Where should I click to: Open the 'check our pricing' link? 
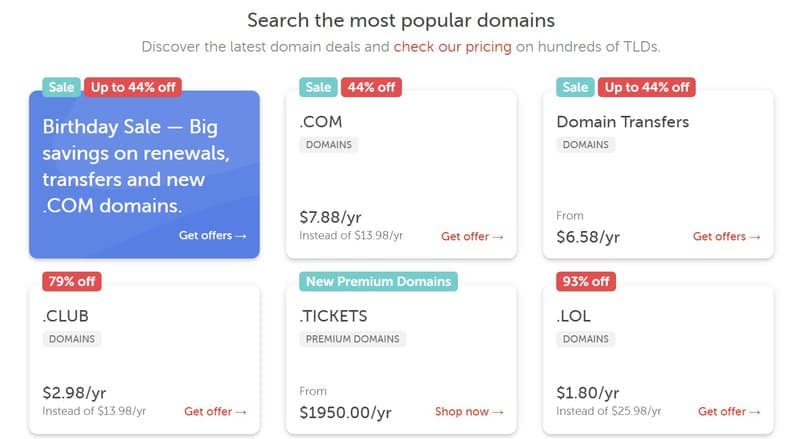[x=452, y=47]
